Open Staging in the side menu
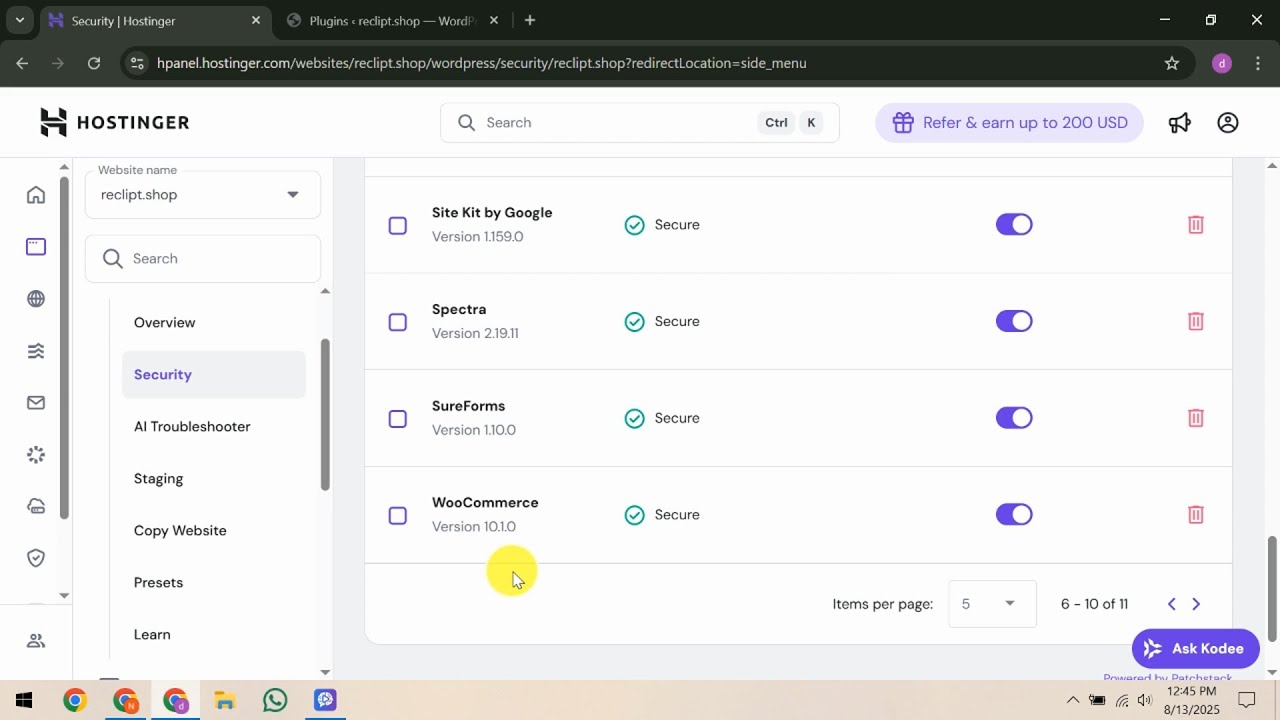 coord(158,478)
